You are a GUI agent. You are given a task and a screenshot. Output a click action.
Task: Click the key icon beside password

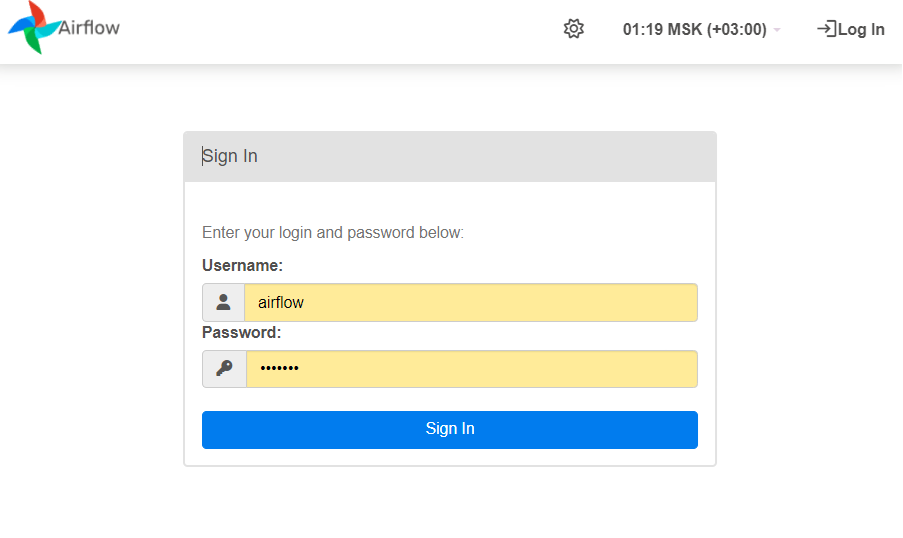[224, 369]
